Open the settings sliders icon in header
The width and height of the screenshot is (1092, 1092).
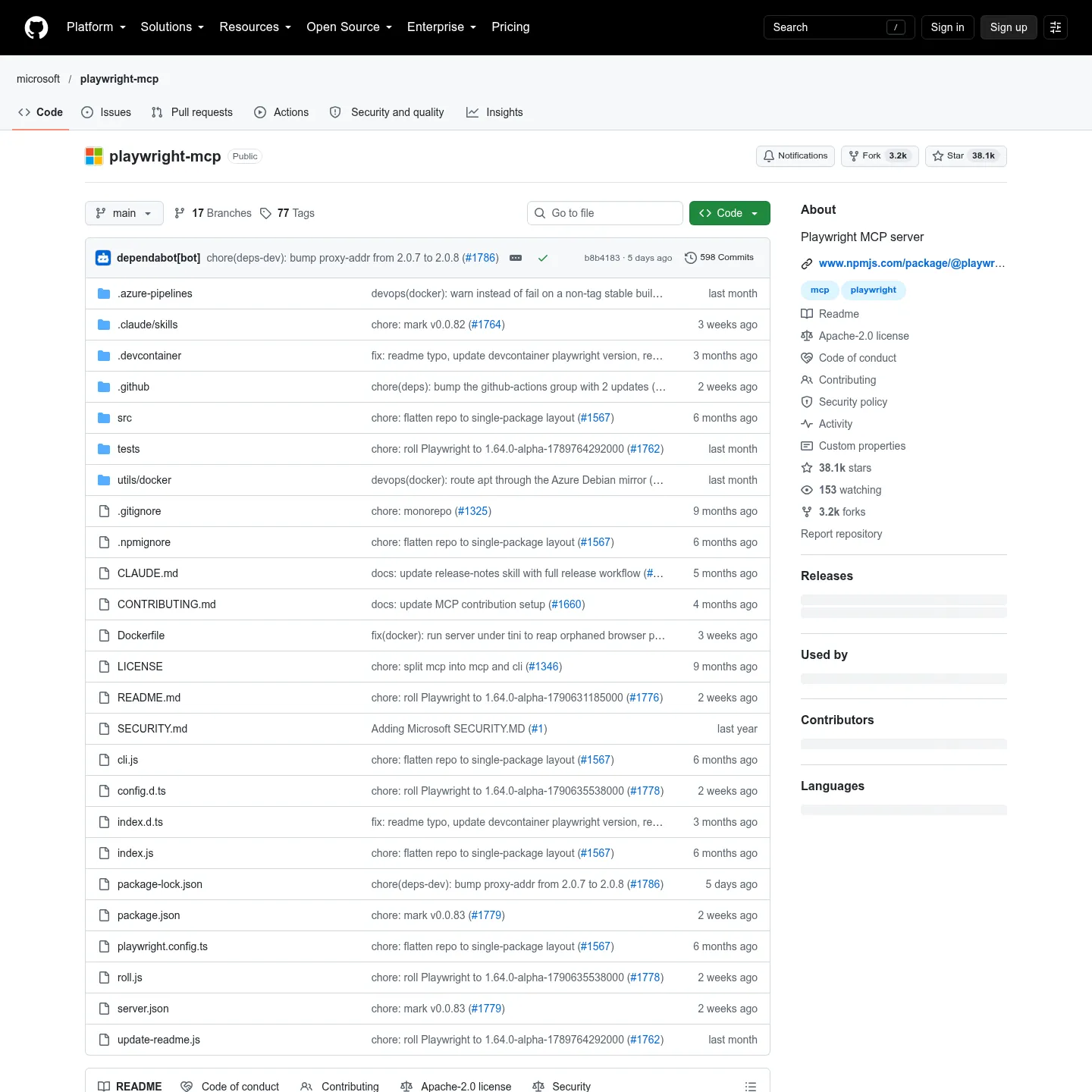click(1056, 27)
